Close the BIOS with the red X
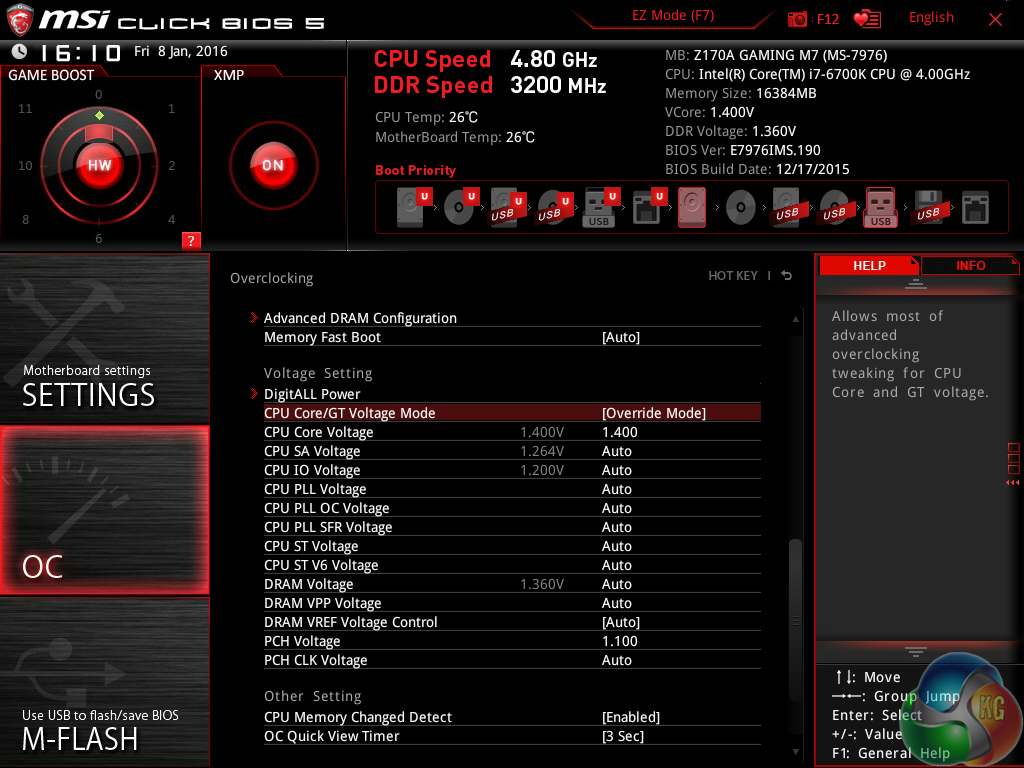The image size is (1024, 768). (x=995, y=20)
